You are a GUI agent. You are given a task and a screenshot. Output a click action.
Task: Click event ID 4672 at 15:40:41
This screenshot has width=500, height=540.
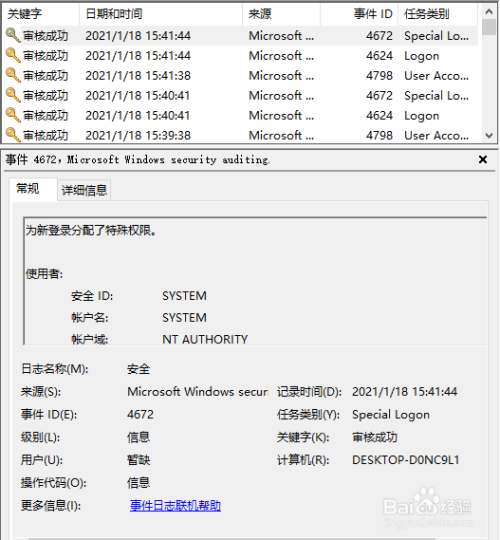tap(379, 96)
